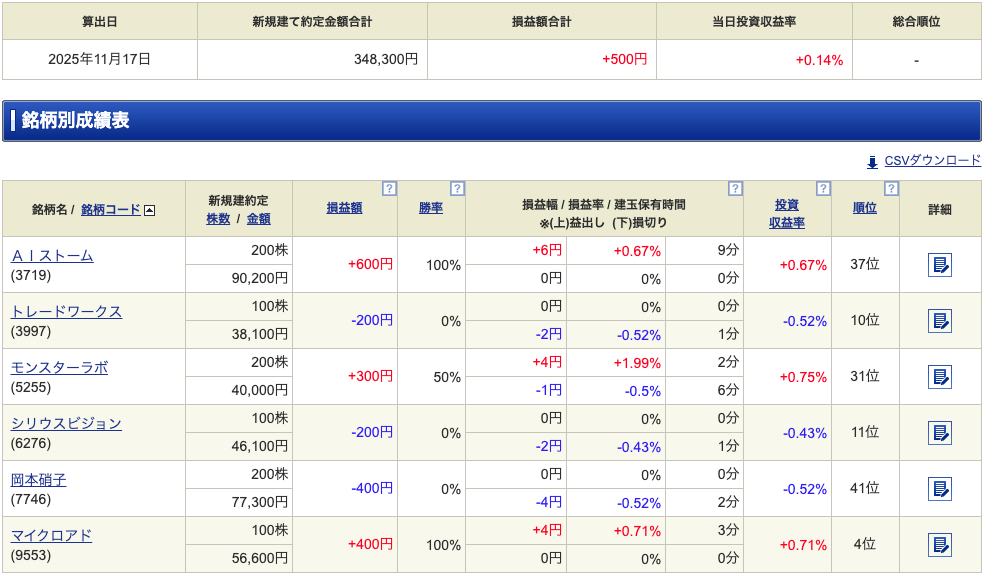984x574 pixels.
Task: Sort table by 銘柄コード header link
Action: point(110,209)
